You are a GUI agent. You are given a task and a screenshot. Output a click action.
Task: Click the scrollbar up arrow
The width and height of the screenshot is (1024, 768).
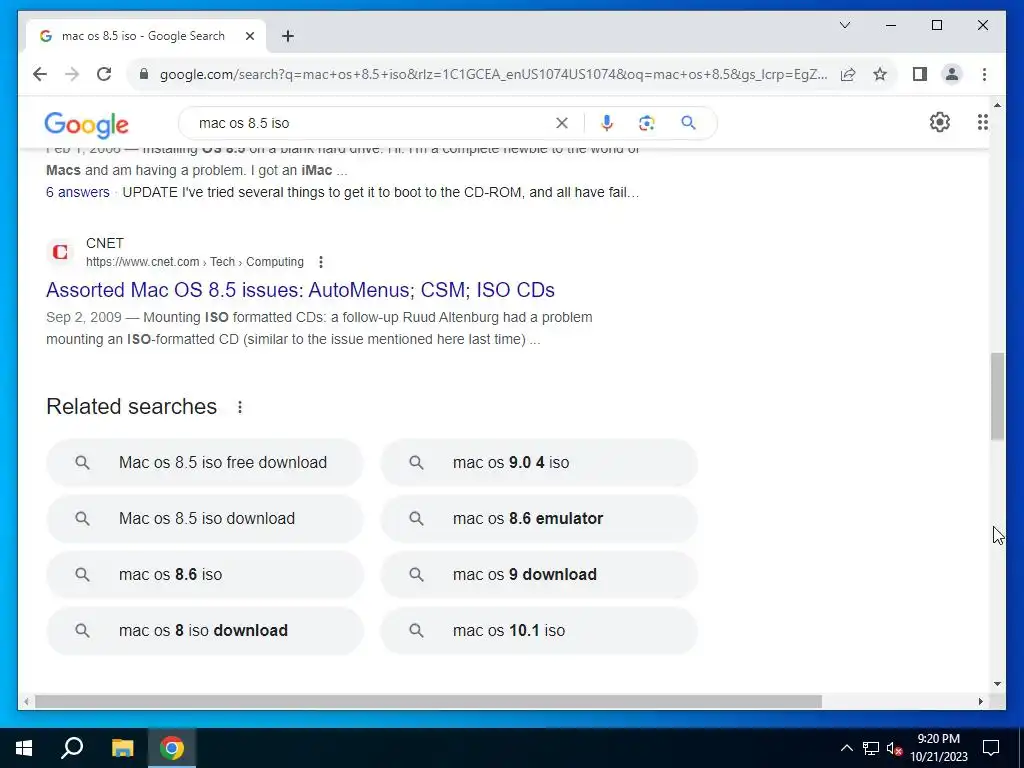point(997,104)
